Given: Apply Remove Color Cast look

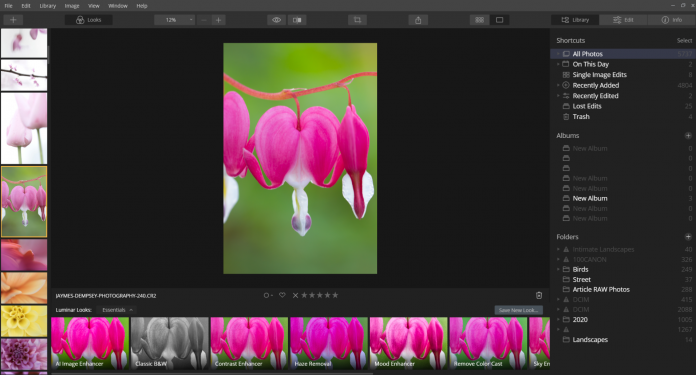Looking at the screenshot, I should click(488, 343).
